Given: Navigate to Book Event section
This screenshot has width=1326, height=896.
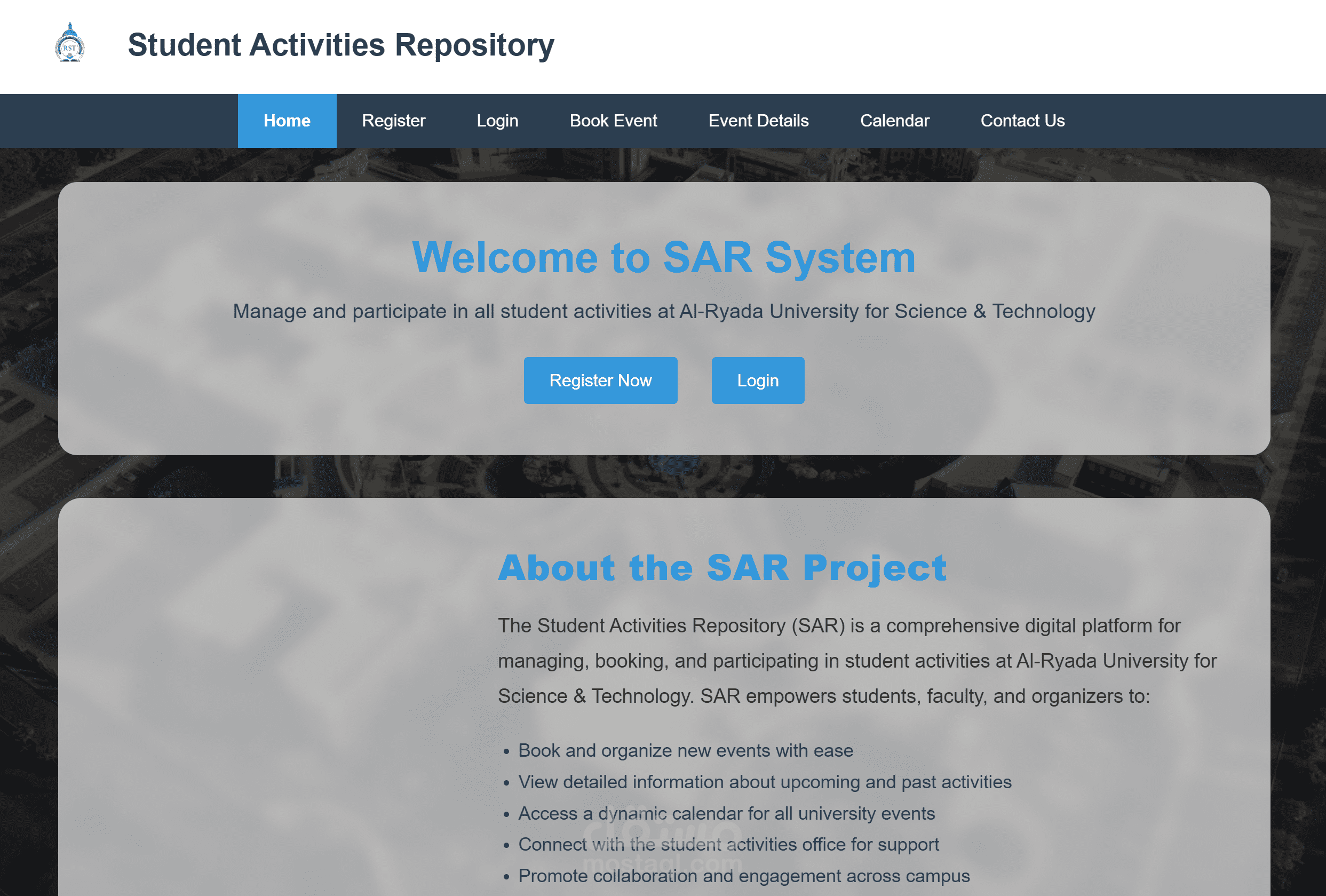Looking at the screenshot, I should [x=613, y=121].
